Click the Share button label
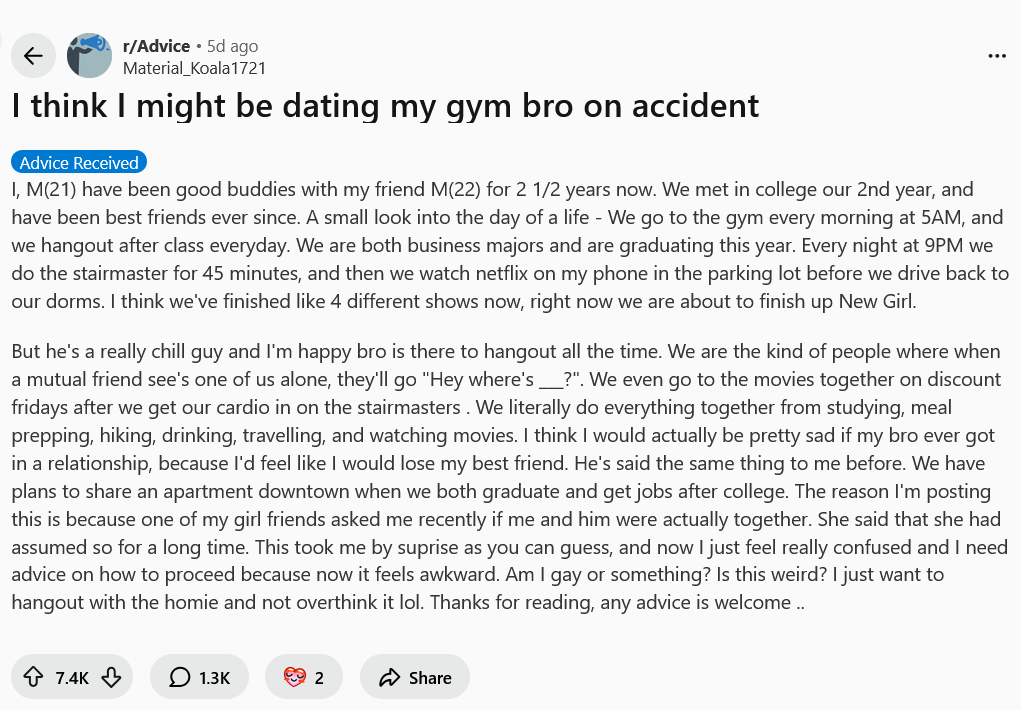This screenshot has height=710, width=1021. tap(430, 678)
